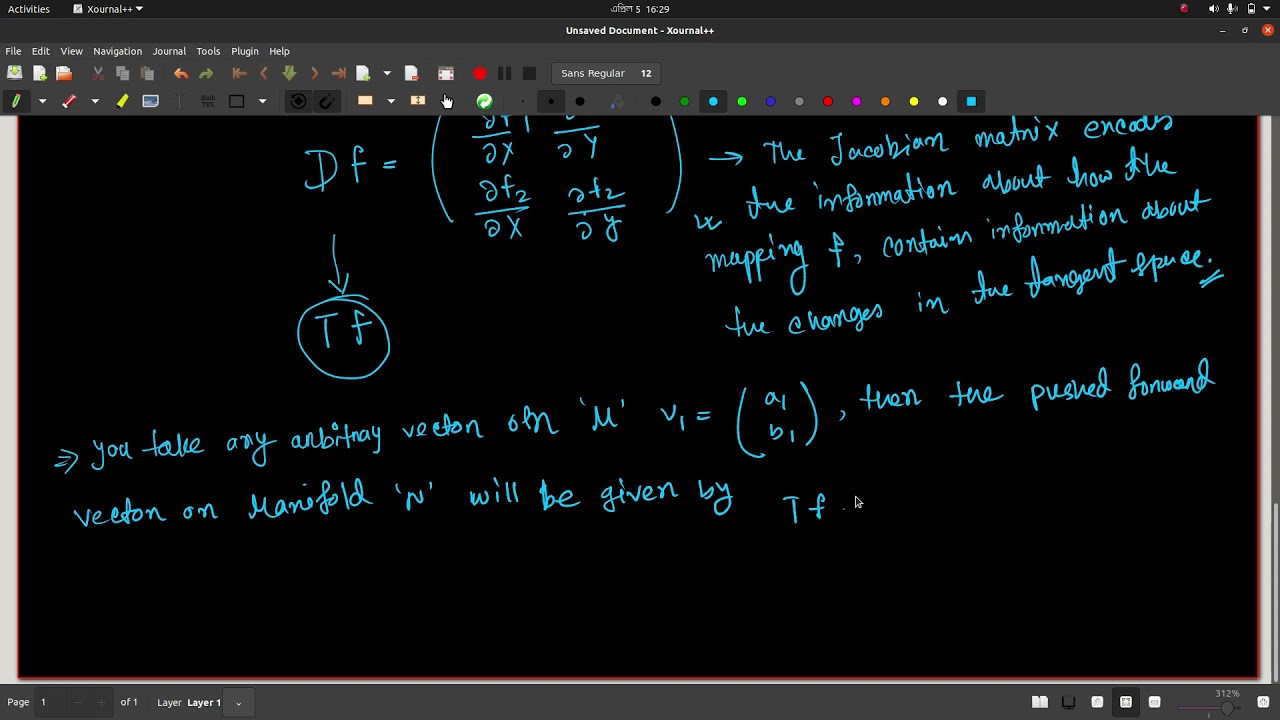Screen dimensions: 1280x720
Task: Click Activities in the top bar
Action: (x=29, y=9)
